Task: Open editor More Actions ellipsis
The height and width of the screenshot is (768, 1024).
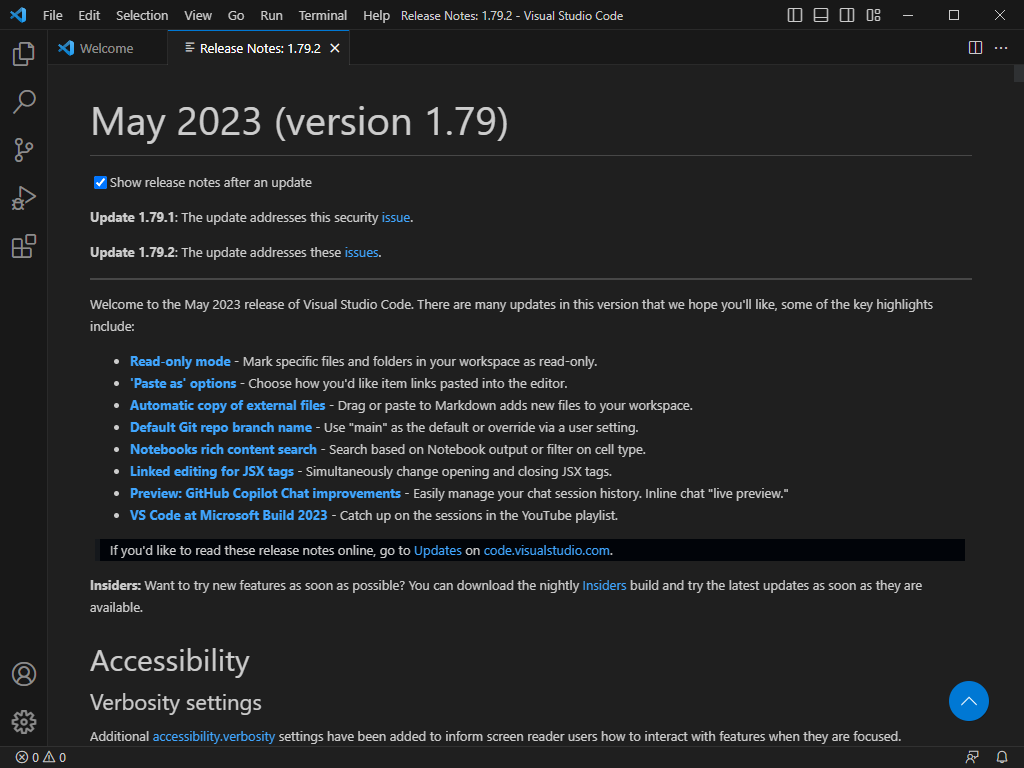Action: pos(1000,48)
